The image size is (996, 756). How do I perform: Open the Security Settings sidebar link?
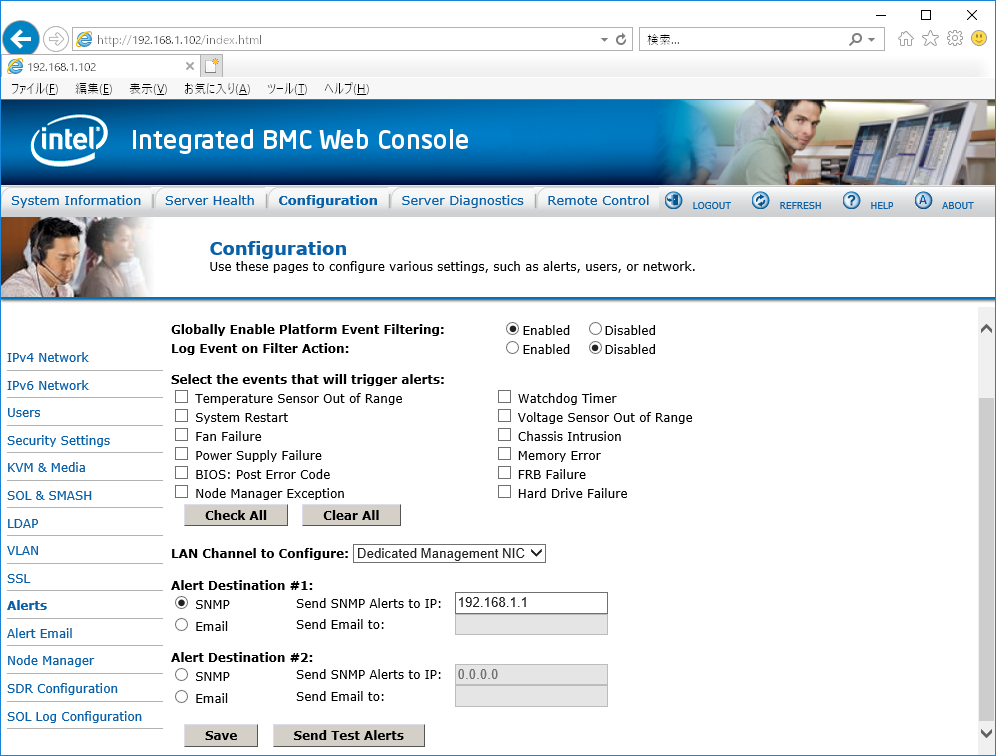click(58, 440)
